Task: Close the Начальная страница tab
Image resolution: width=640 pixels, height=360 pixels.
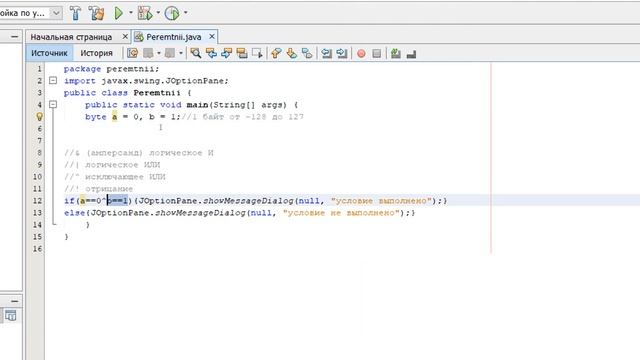Action: pyautogui.click(x=125, y=37)
